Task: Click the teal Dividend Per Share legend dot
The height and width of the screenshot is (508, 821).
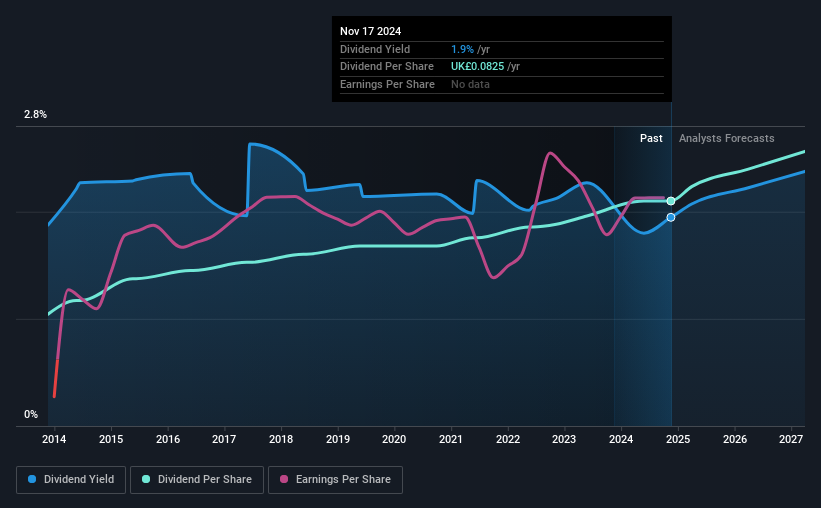Action: click(146, 479)
